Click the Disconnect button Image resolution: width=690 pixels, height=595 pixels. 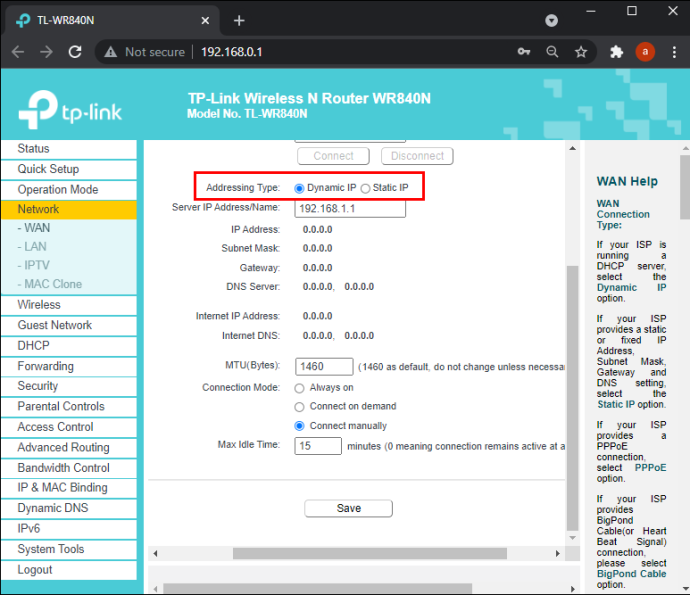417,156
